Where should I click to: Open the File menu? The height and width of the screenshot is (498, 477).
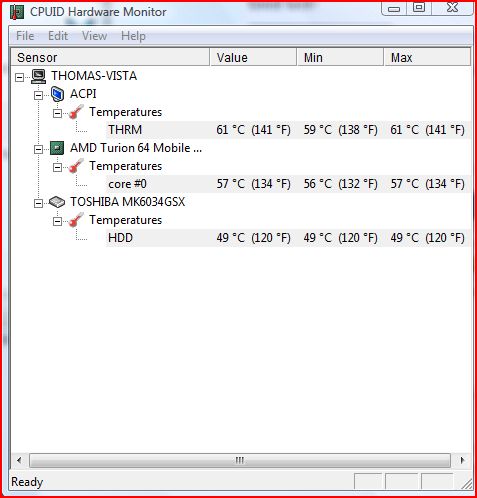pyautogui.click(x=25, y=36)
